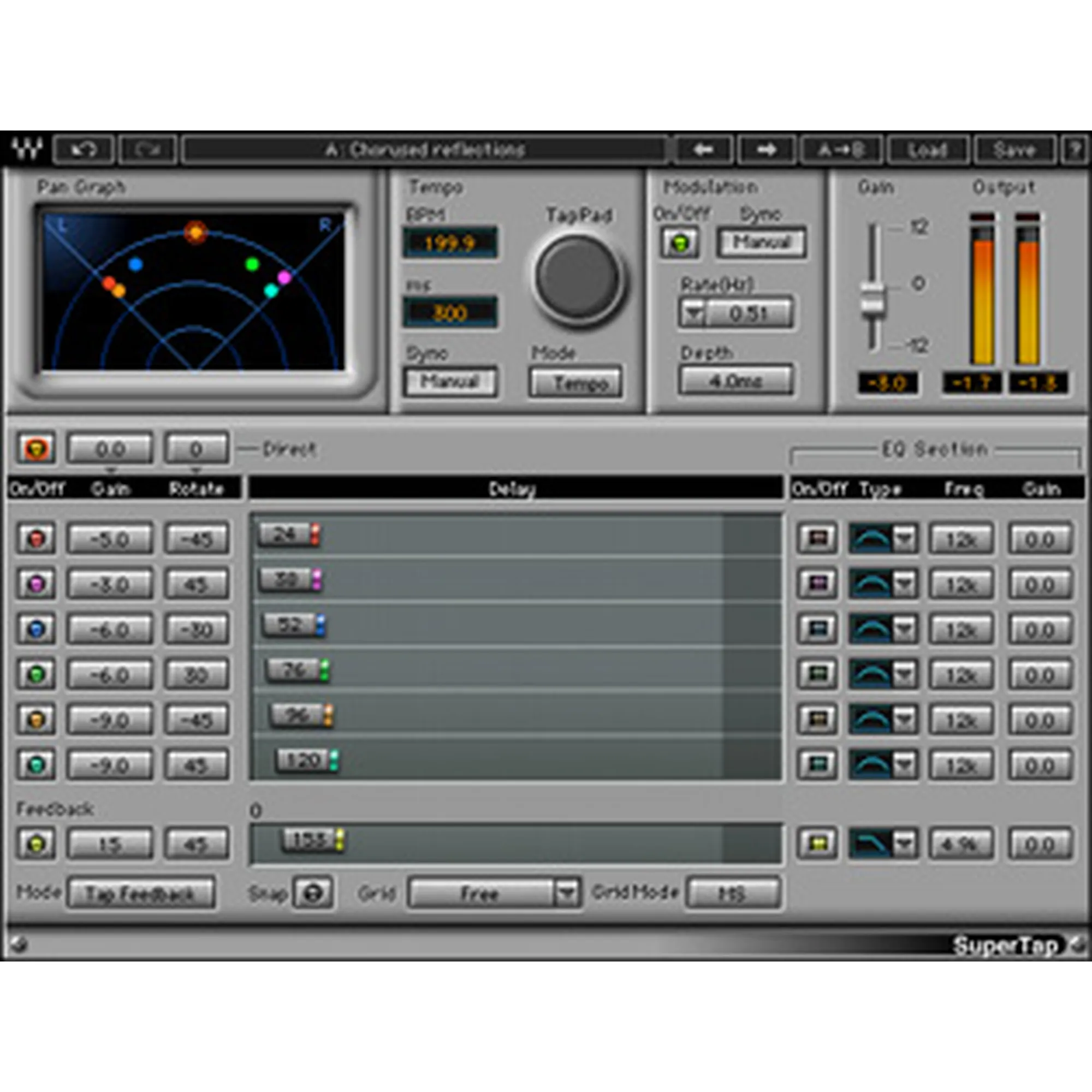
Task: Click the undo arrow icon
Action: 84,150
